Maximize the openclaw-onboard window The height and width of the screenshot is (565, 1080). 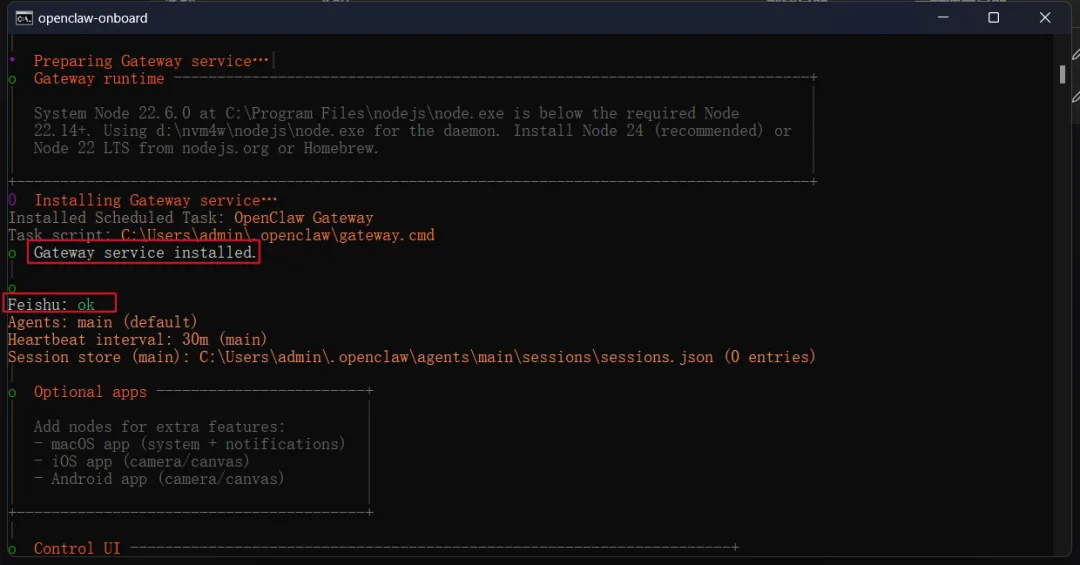click(x=993, y=17)
